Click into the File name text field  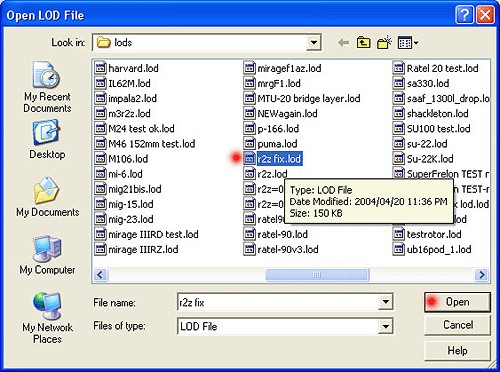point(278,302)
